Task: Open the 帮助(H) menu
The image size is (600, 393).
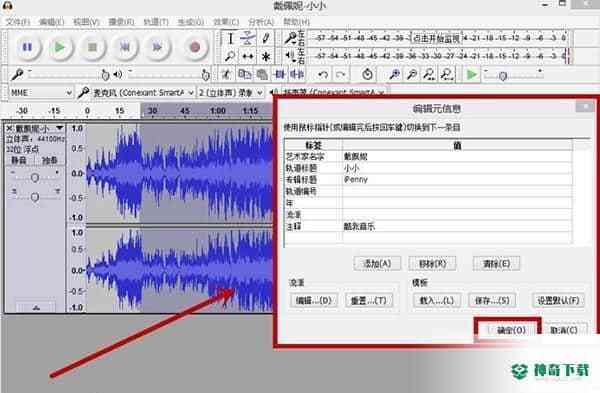Action: point(297,22)
